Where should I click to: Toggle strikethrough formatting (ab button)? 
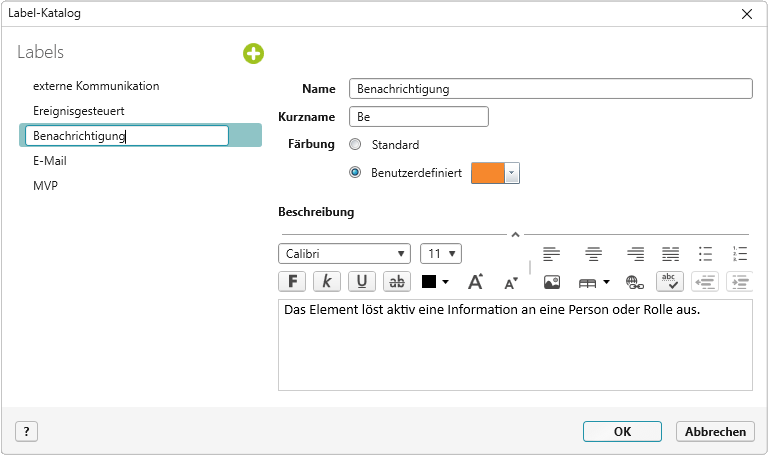[x=397, y=282]
